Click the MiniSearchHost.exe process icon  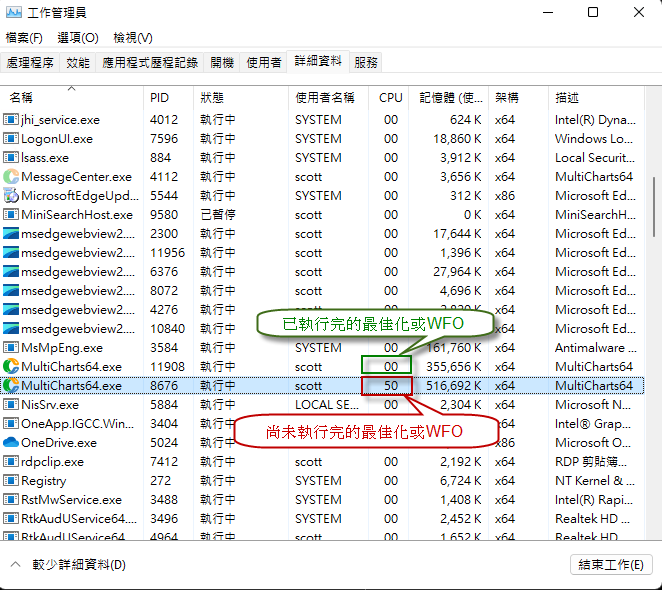[11, 215]
